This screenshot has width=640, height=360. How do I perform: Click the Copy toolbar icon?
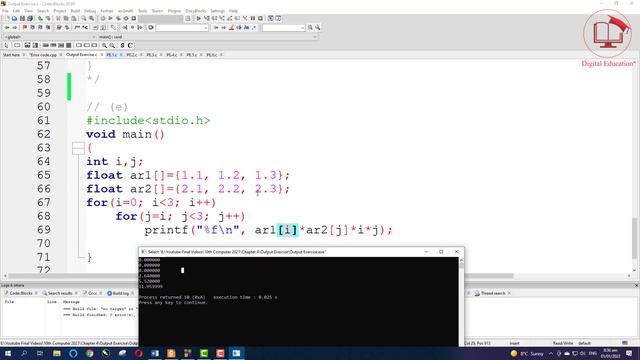pyautogui.click(x=66, y=18)
